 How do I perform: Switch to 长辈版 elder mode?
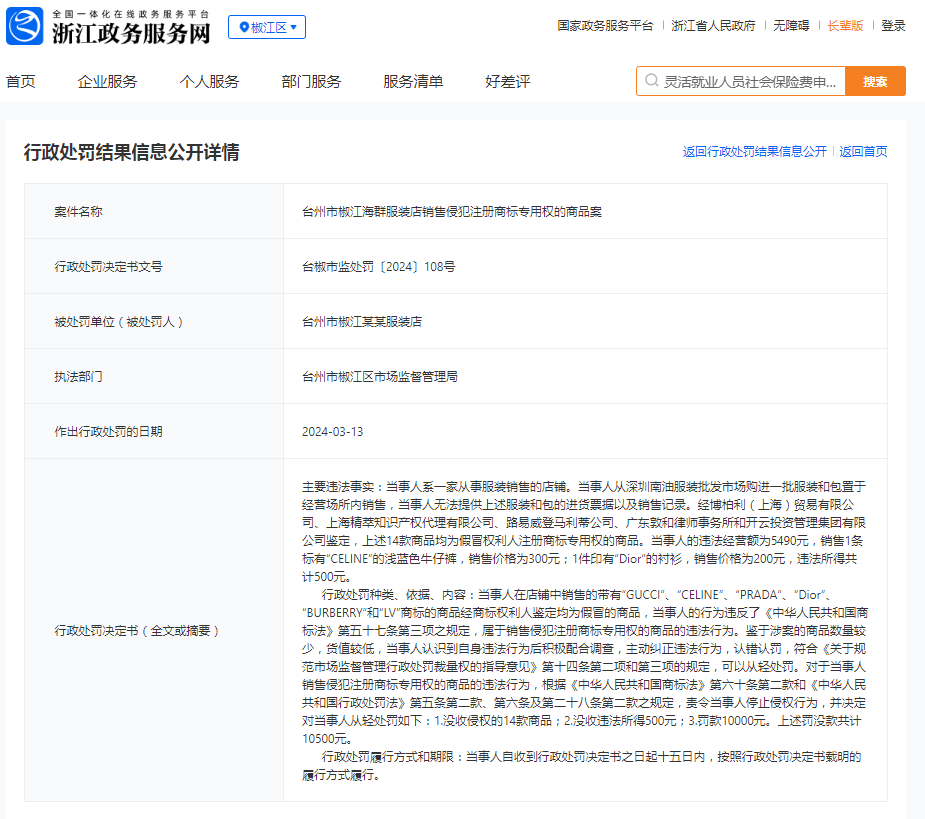845,26
